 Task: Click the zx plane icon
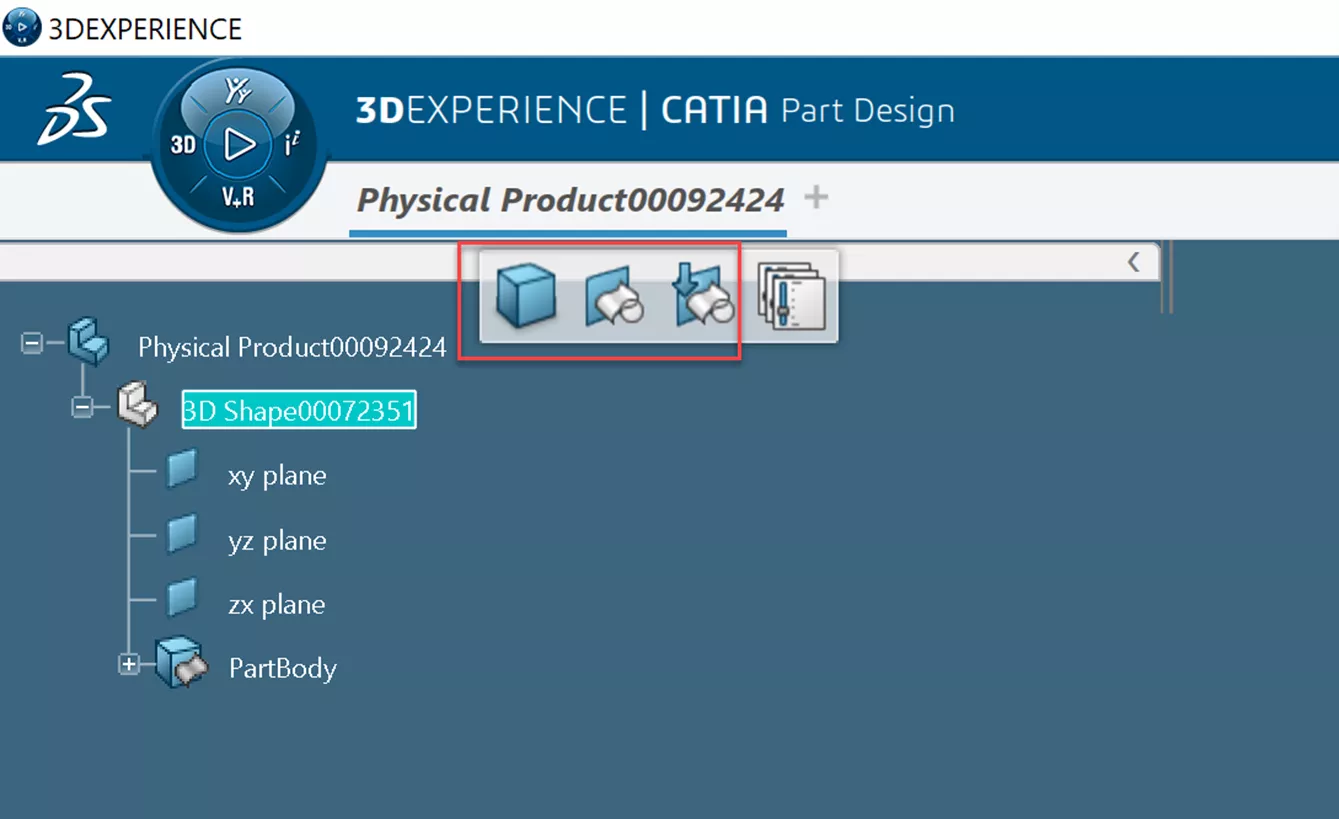(182, 598)
